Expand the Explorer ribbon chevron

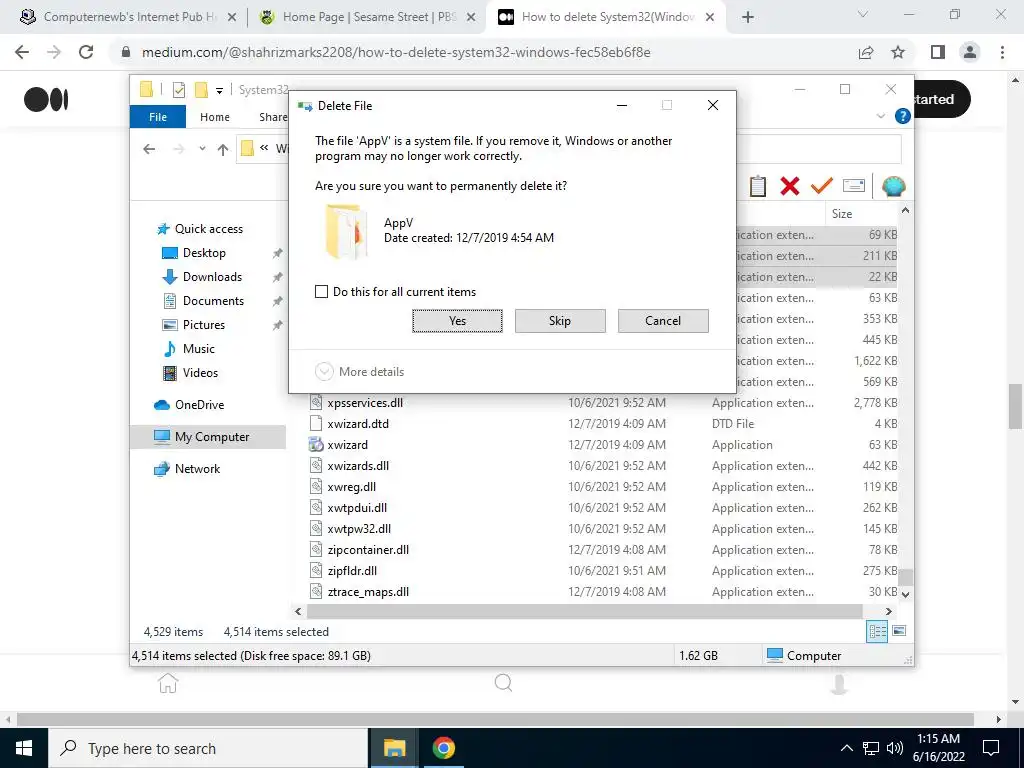click(880, 116)
